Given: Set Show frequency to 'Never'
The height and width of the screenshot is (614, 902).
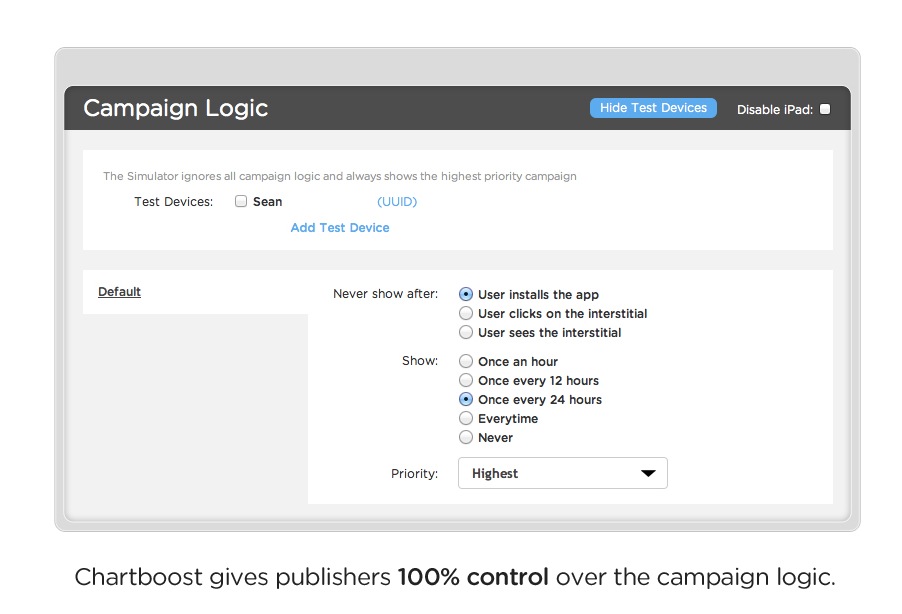Looking at the screenshot, I should pos(466,438).
